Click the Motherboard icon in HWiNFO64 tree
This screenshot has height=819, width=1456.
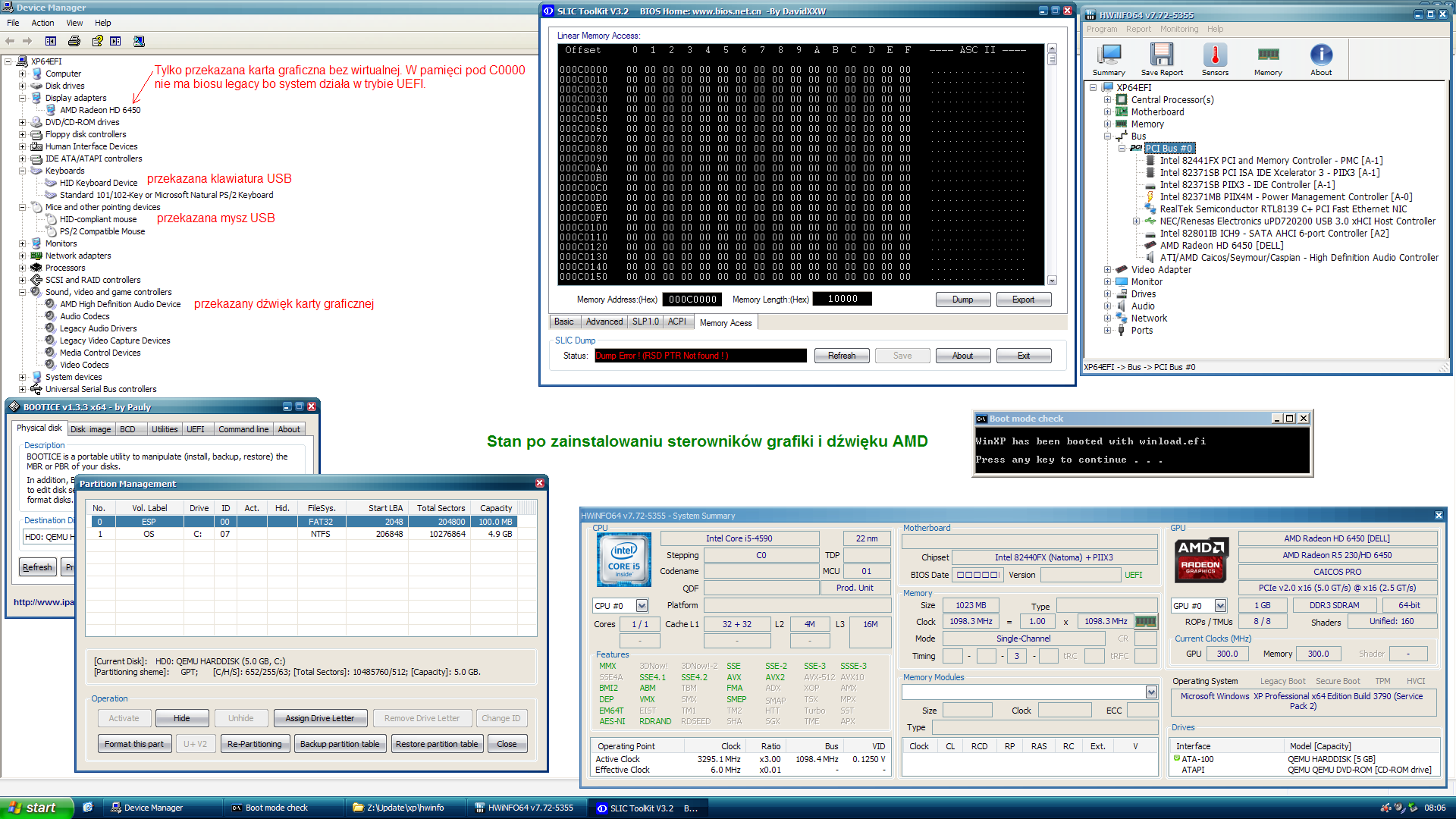click(1122, 111)
